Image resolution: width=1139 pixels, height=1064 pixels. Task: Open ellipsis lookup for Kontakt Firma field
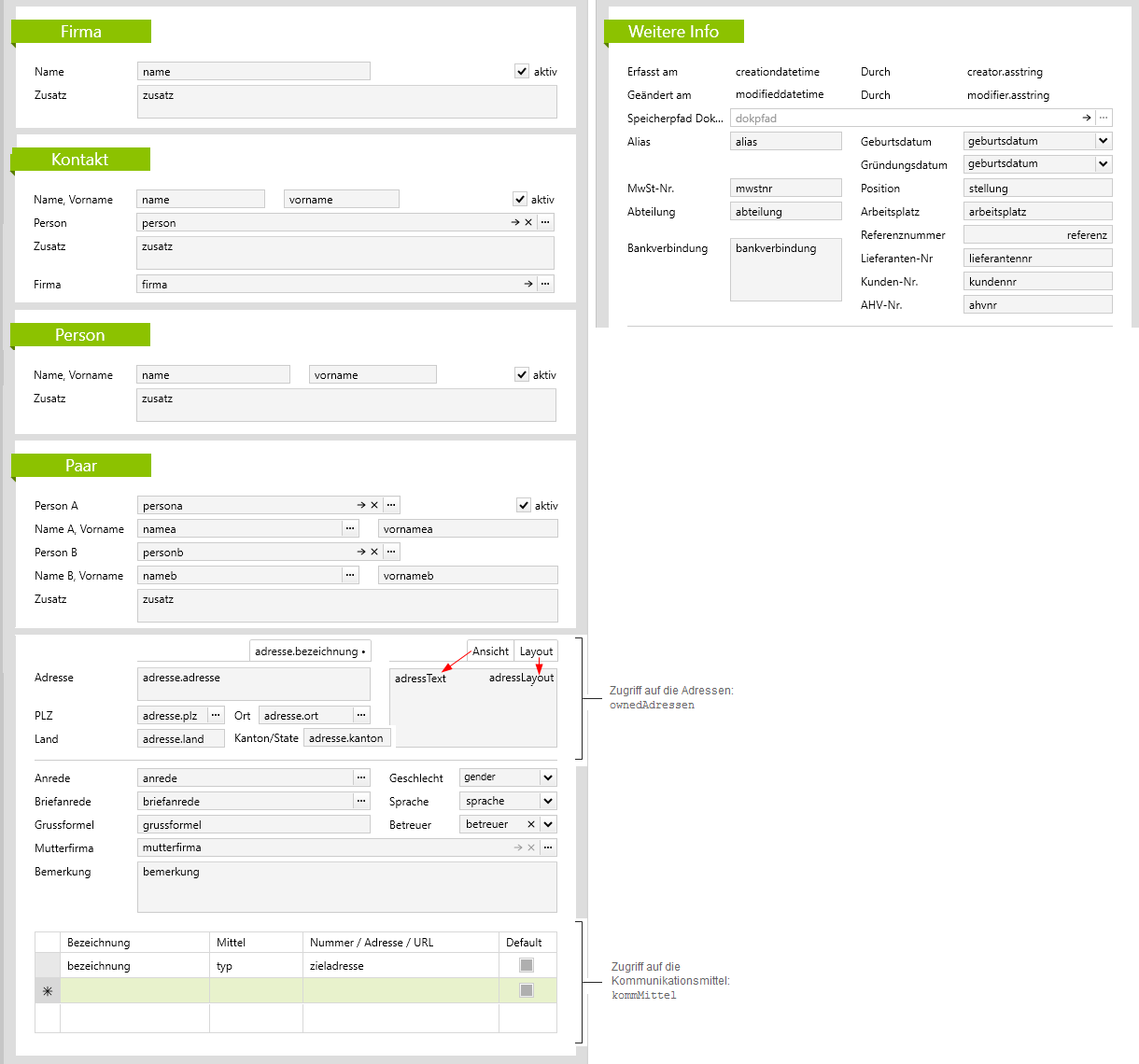pyautogui.click(x=545, y=284)
